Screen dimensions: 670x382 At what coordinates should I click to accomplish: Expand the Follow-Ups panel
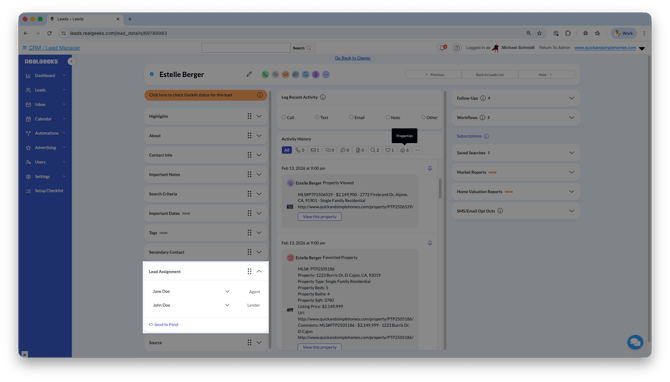point(571,98)
